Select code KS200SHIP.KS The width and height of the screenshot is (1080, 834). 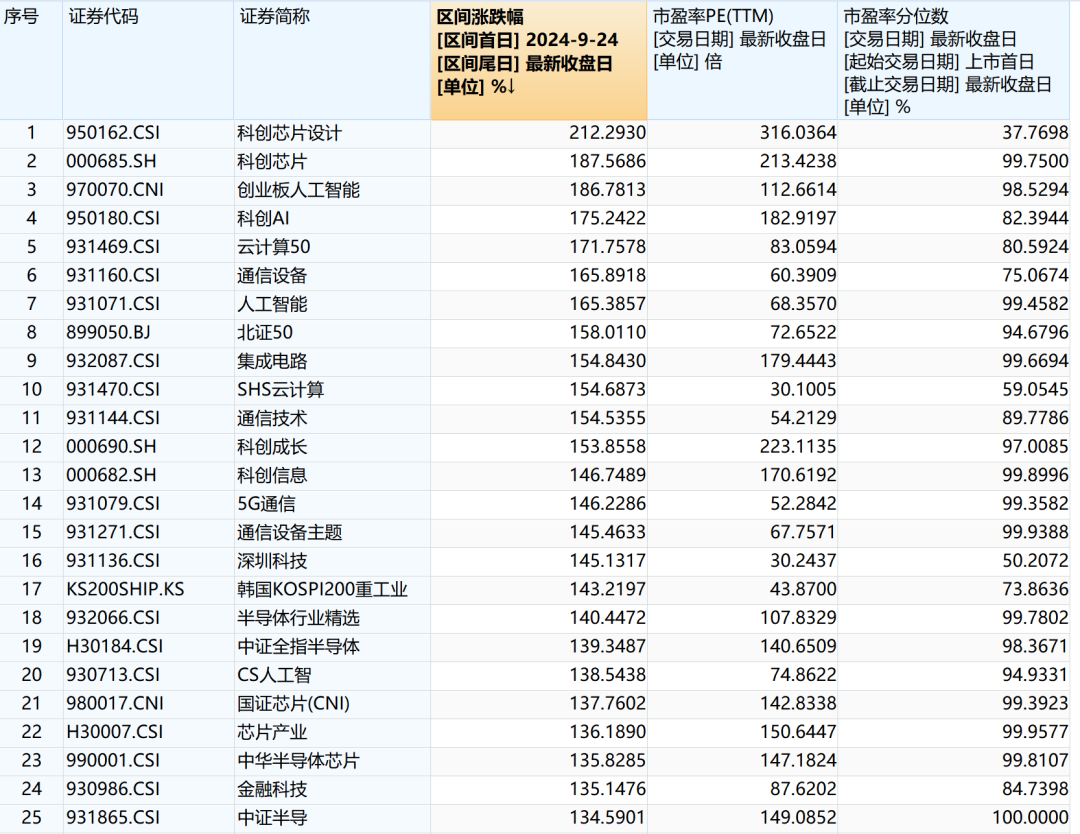pos(125,590)
